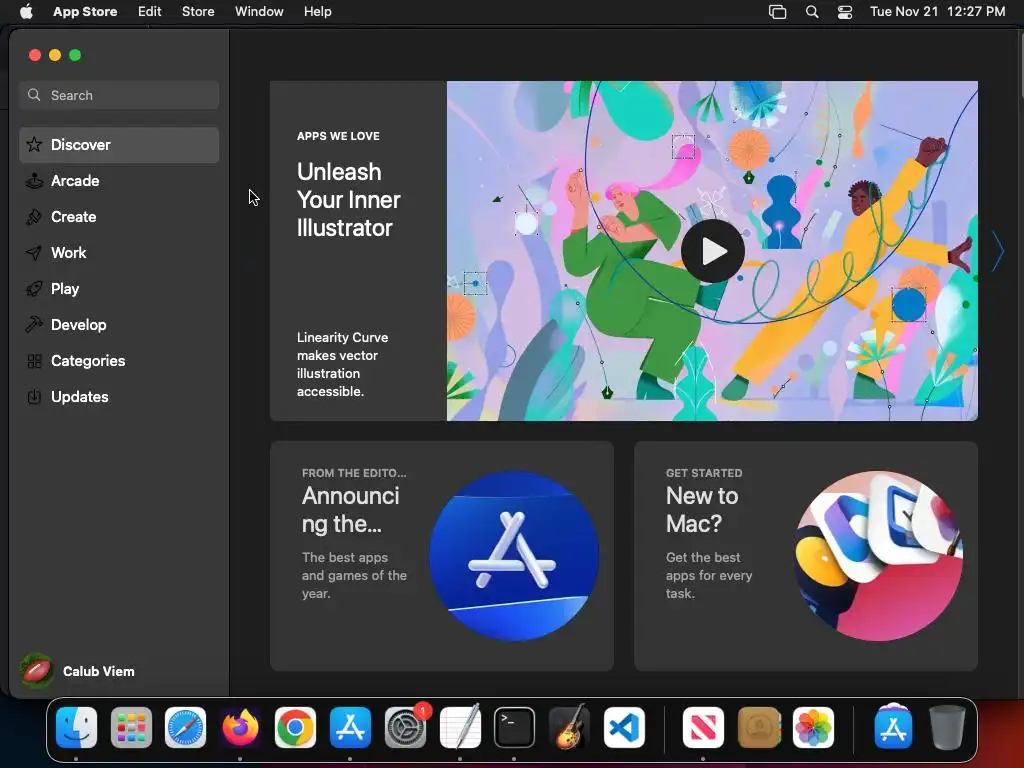1024x768 pixels.
Task: Click the New to Mac app icons artwork
Action: 878,556
